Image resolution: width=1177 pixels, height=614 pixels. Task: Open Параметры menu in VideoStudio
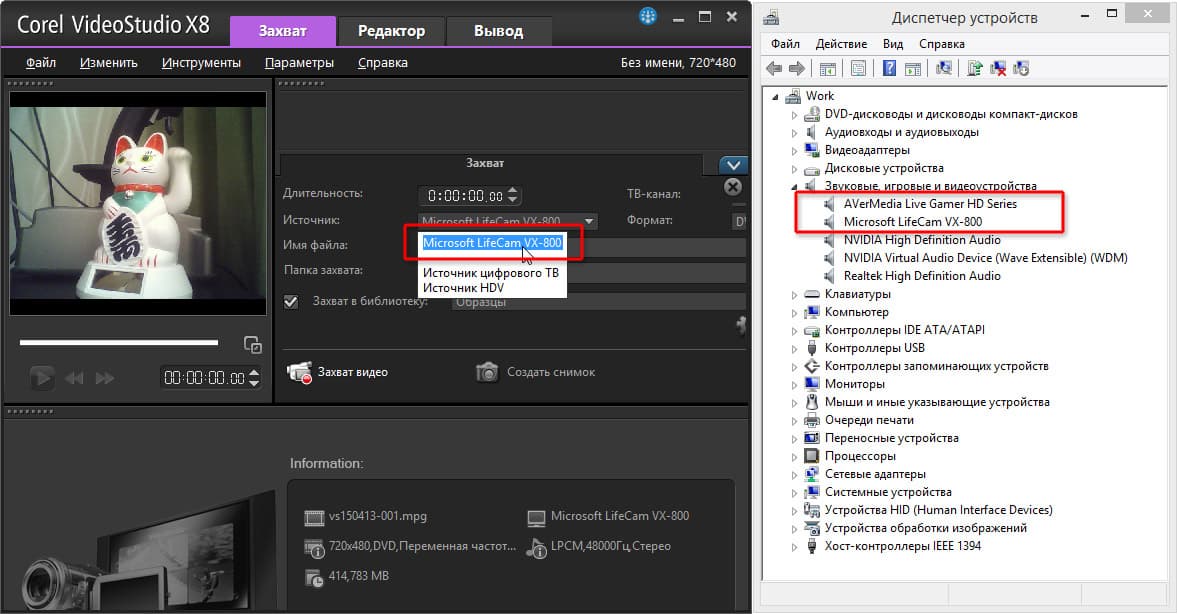coord(300,62)
